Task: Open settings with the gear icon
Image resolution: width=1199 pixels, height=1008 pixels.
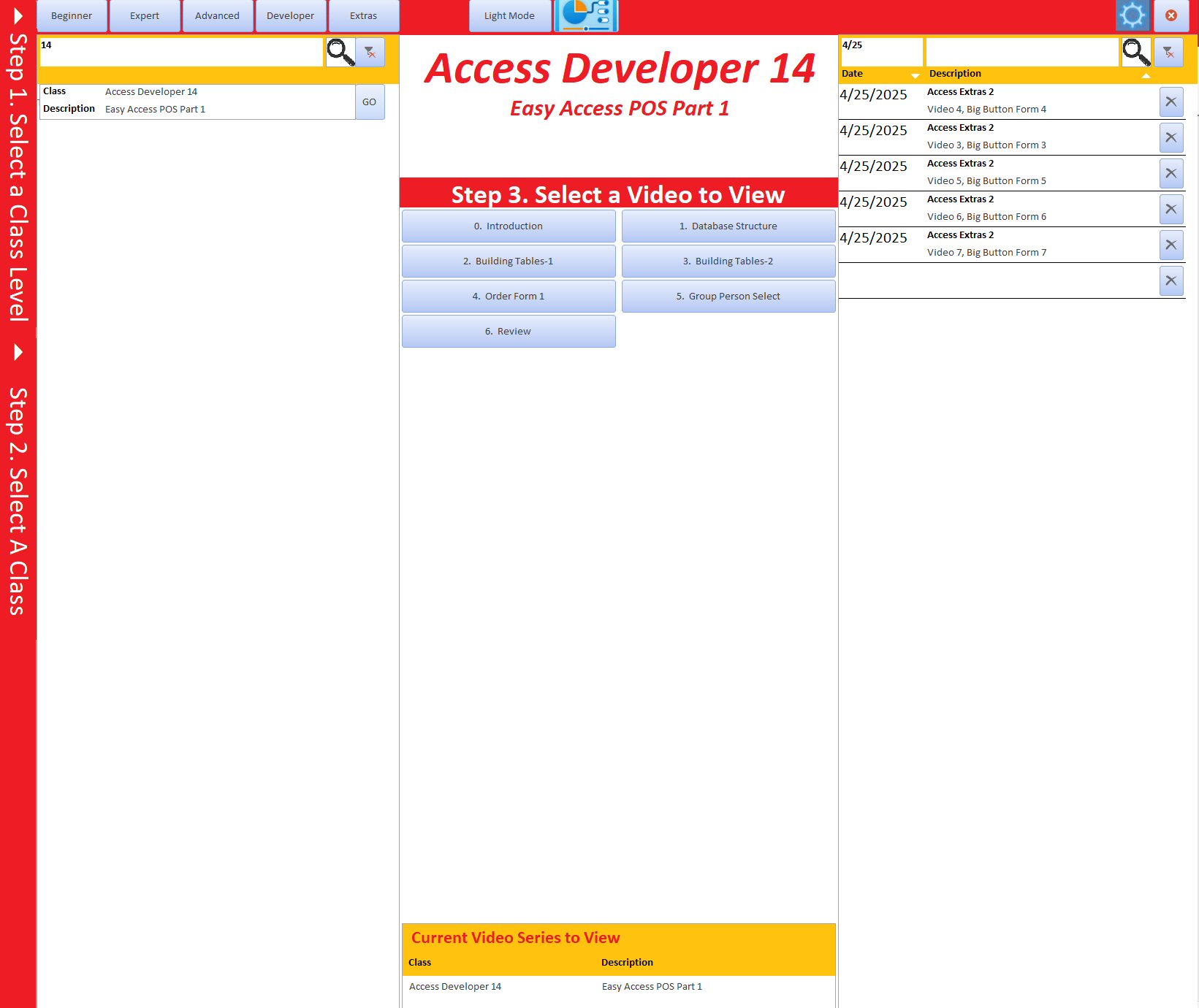Action: [x=1133, y=15]
